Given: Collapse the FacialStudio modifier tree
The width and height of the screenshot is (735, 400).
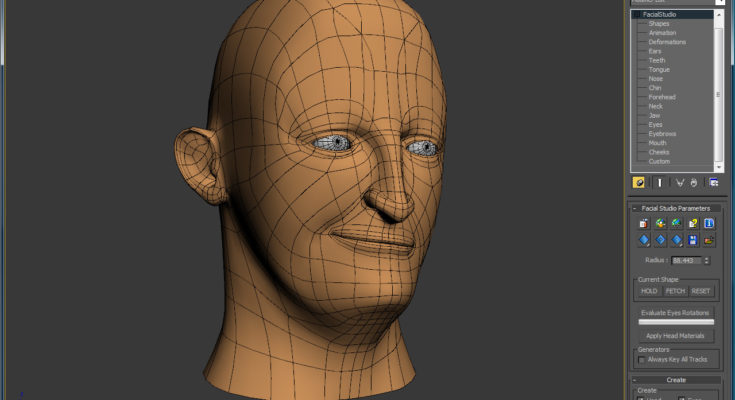Looking at the screenshot, I should [x=637, y=15].
